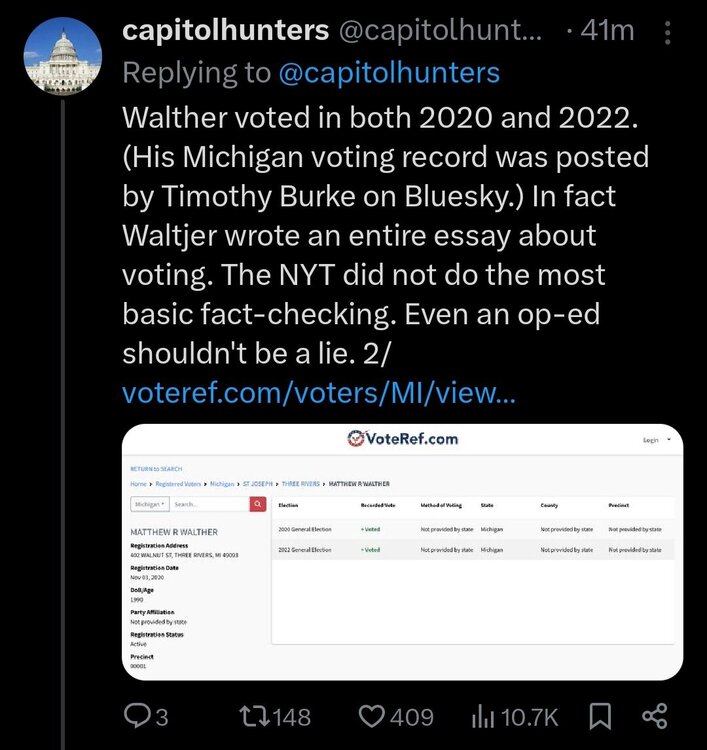Open the three-dot more options menu

[x=667, y=32]
